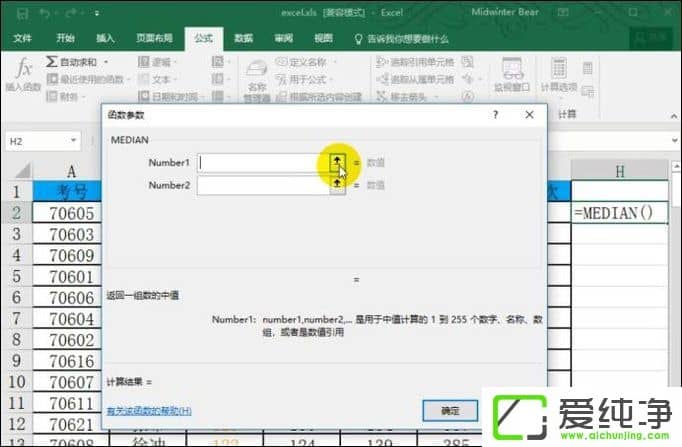Switch to the 审阅 ribbon tab
This screenshot has height=447, width=682.
[284, 38]
